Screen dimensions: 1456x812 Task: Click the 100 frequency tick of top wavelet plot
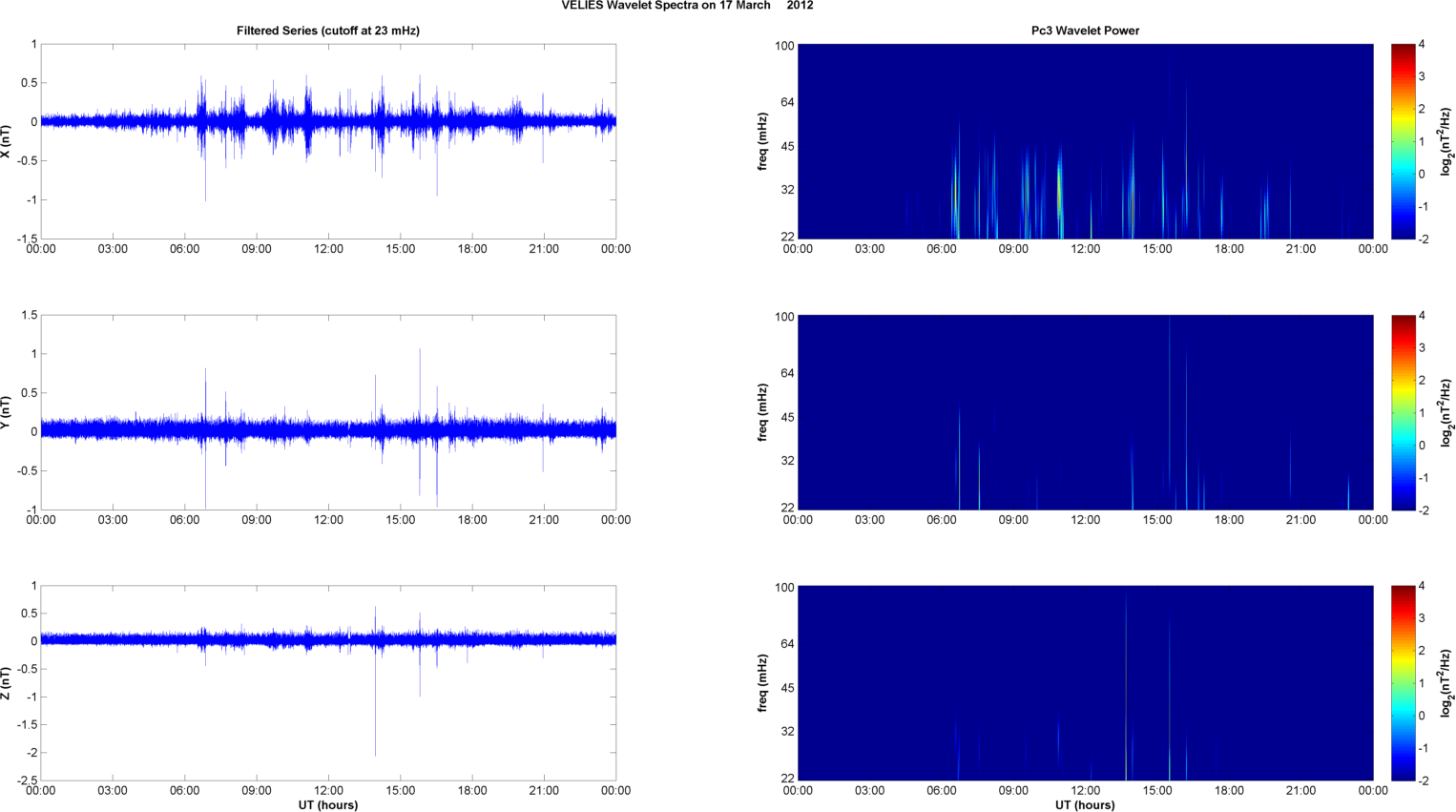click(784, 46)
